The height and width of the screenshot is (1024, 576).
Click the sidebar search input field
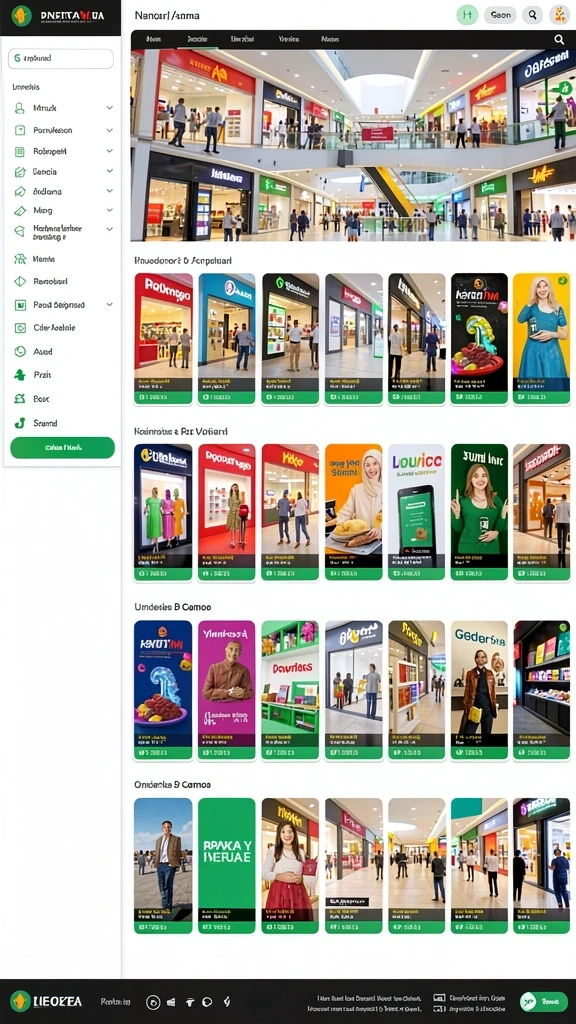pyautogui.click(x=61, y=59)
